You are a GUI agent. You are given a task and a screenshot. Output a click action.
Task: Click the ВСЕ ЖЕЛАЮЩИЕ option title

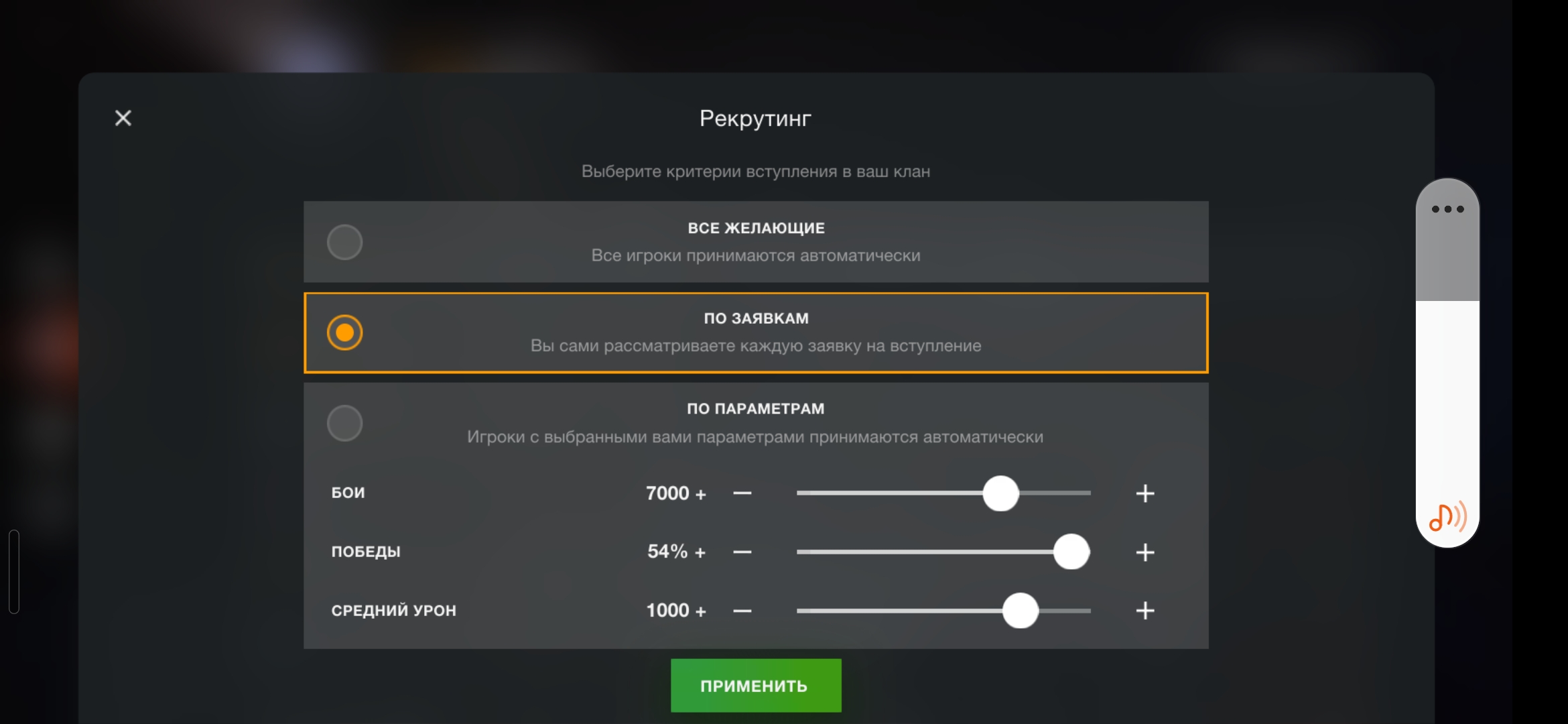pyautogui.click(x=756, y=228)
